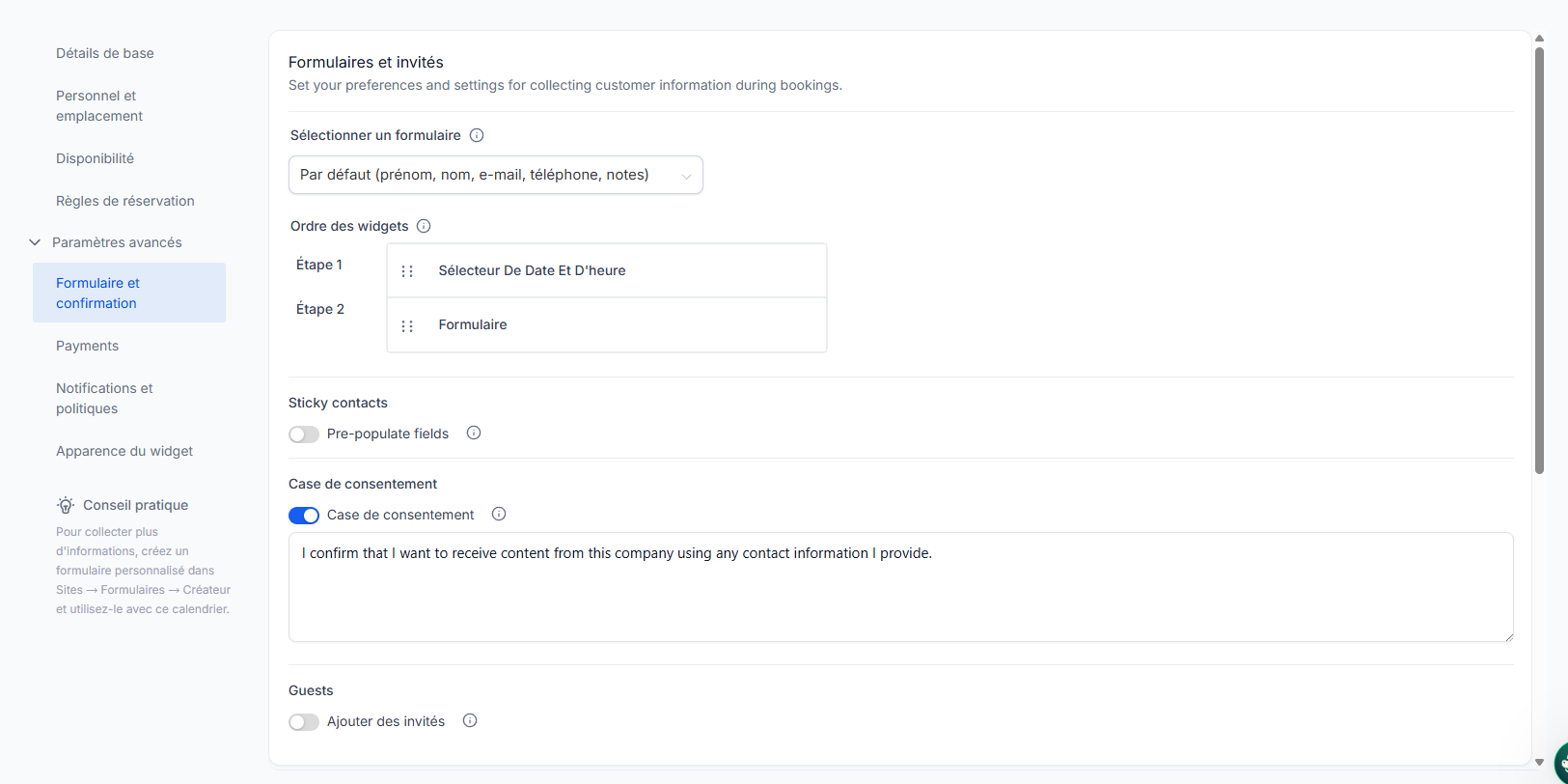Turn on Ajouter des invités toggle
The height and width of the screenshot is (784, 1568).
click(304, 722)
